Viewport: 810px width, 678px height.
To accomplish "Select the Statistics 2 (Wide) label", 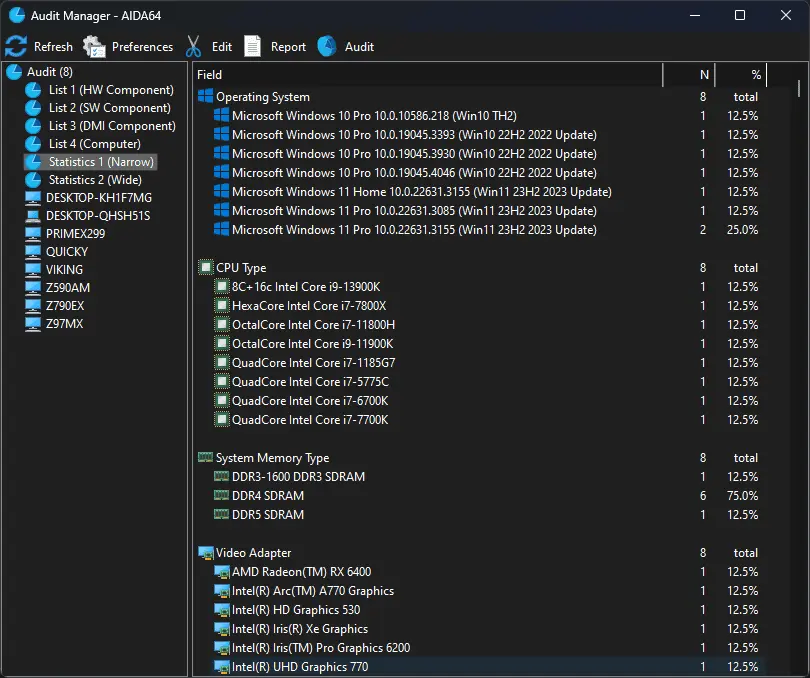I will click(95, 180).
